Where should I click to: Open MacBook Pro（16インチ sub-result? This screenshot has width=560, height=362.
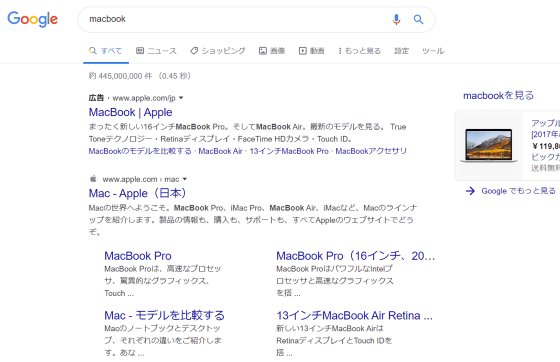pos(355,256)
